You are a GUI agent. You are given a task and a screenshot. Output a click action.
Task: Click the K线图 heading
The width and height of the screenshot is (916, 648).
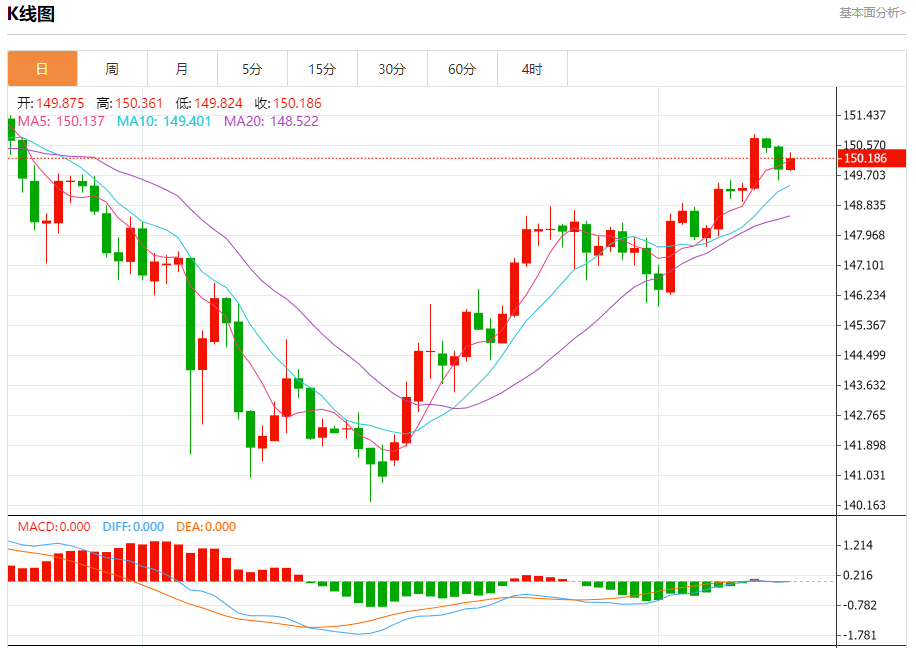coord(31,13)
